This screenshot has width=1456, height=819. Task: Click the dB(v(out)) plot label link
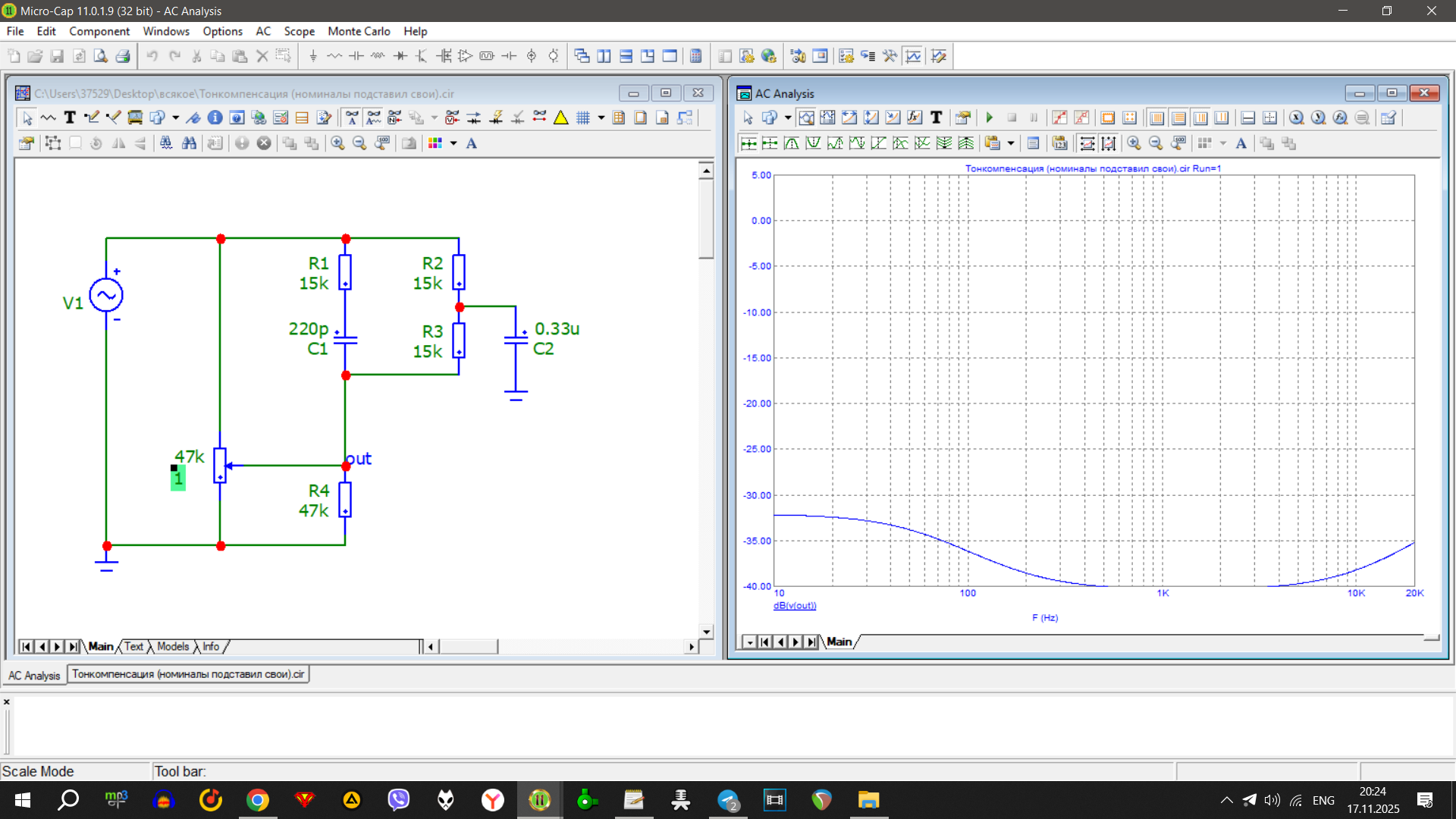click(x=795, y=606)
